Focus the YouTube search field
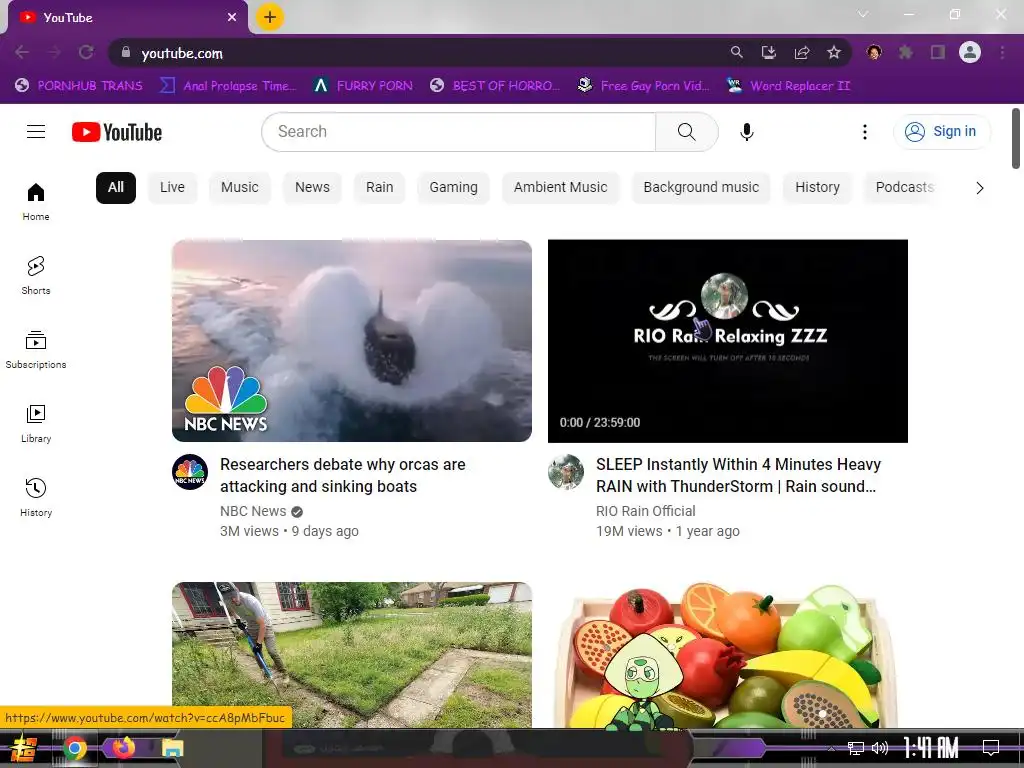This screenshot has height=768, width=1024. (x=458, y=132)
